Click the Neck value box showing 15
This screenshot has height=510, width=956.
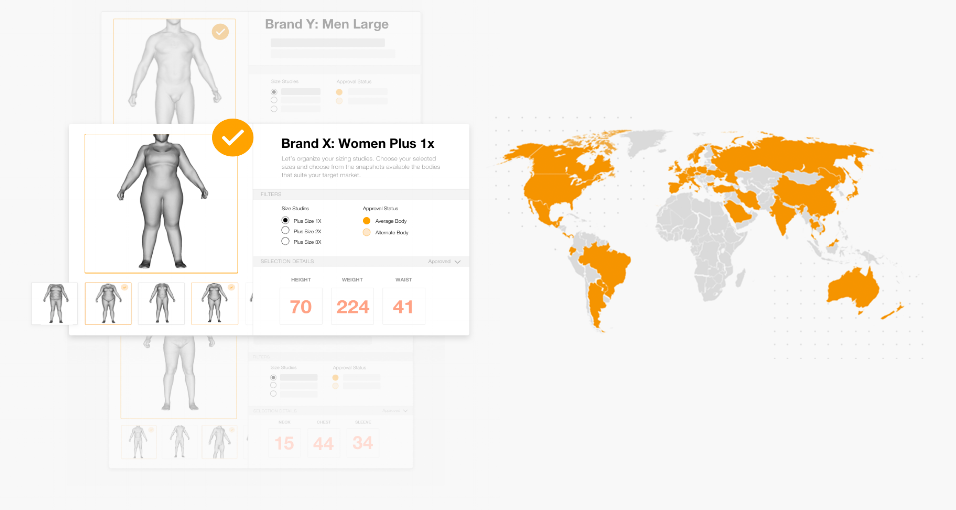tap(284, 443)
